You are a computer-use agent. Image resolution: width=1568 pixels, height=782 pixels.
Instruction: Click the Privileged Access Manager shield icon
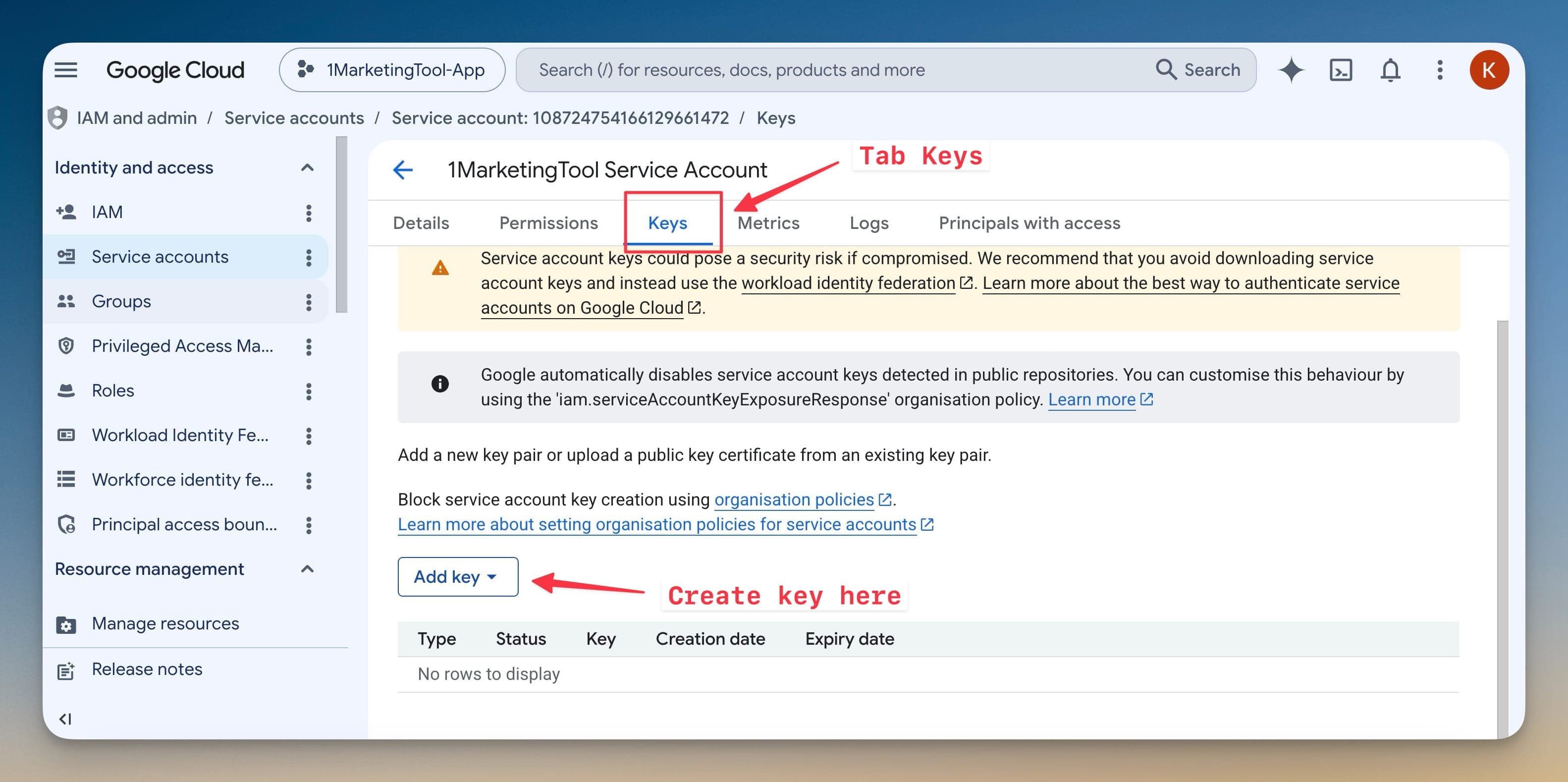pos(66,346)
